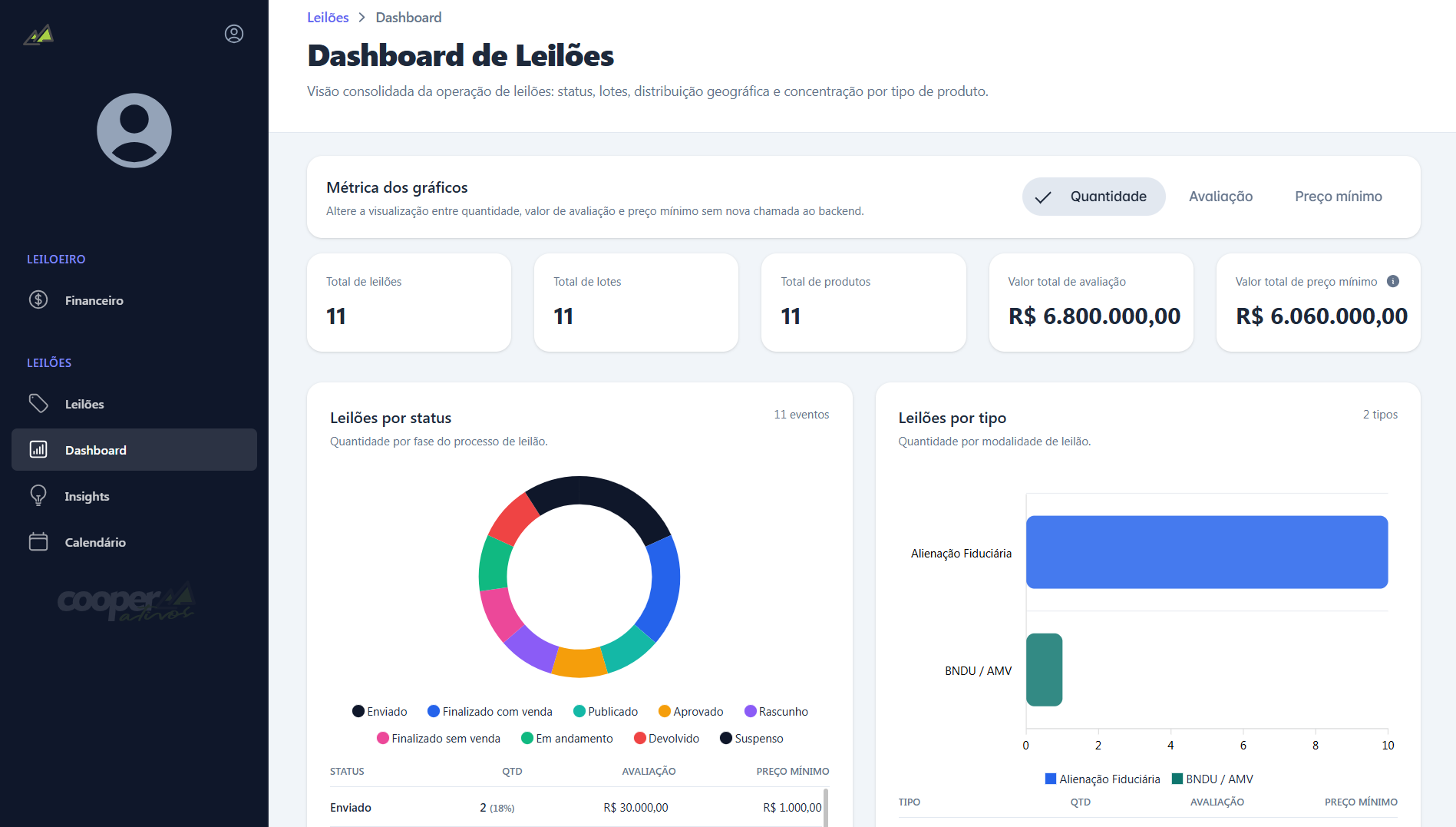Click the Cooper logo at sidebar top
Screen dimensions: 1456x827
tap(38, 35)
